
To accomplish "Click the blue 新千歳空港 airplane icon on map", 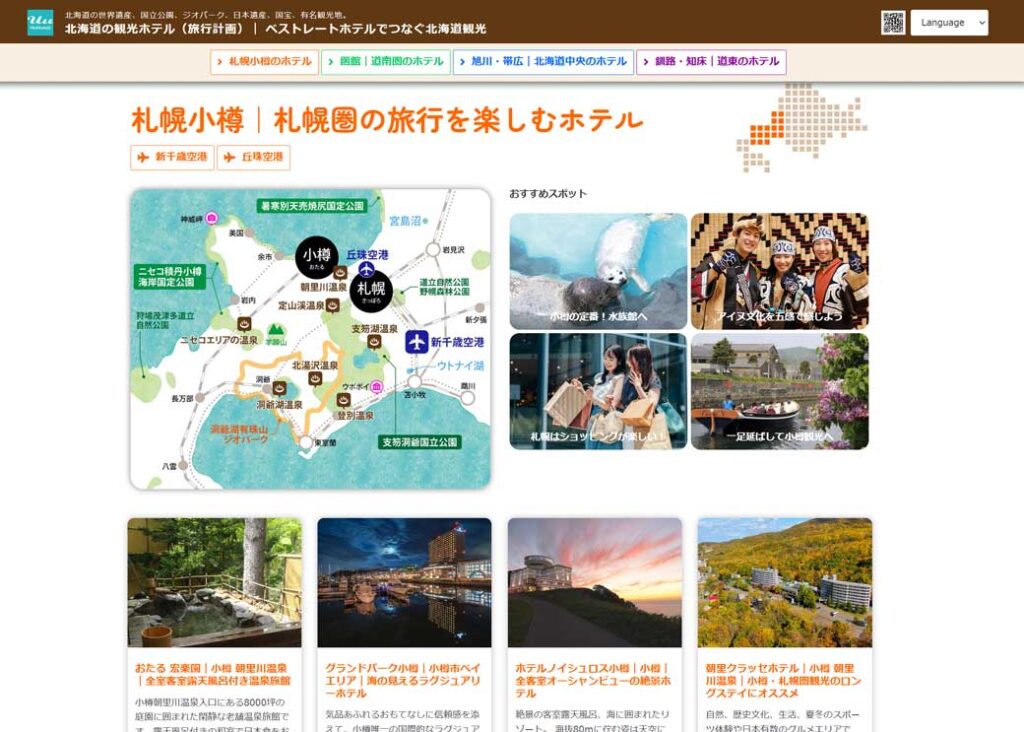I will pyautogui.click(x=417, y=342).
